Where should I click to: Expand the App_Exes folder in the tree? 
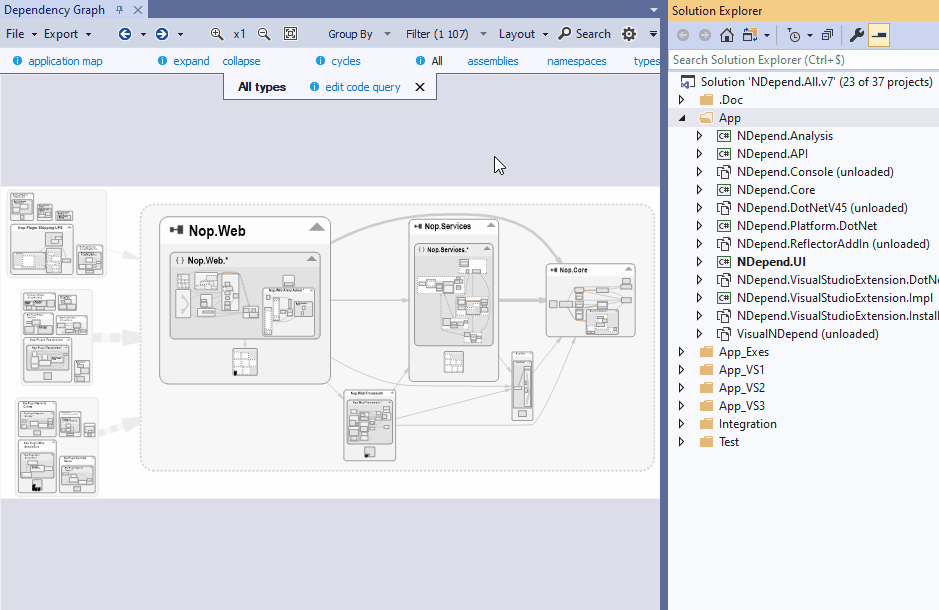[x=682, y=352]
